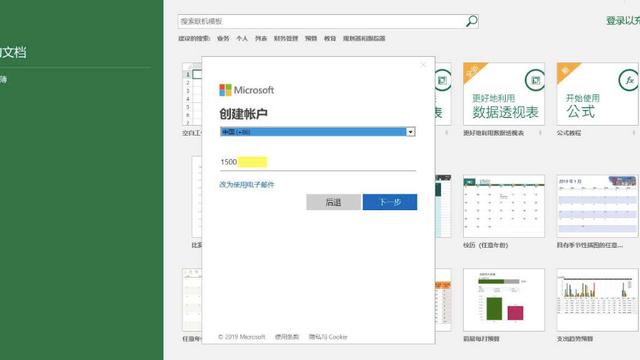Select the suggested search term 业务
The image size is (640, 360).
click(x=223, y=38)
